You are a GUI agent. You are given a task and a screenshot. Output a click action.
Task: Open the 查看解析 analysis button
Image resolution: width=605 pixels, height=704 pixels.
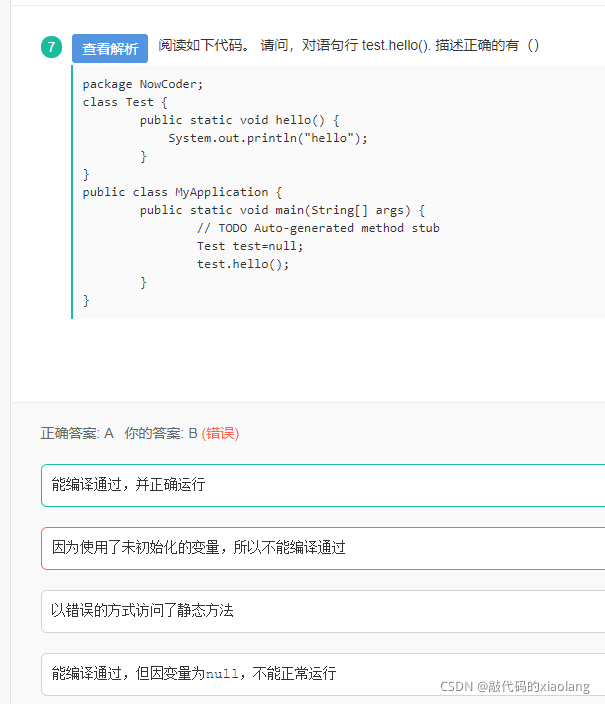110,48
